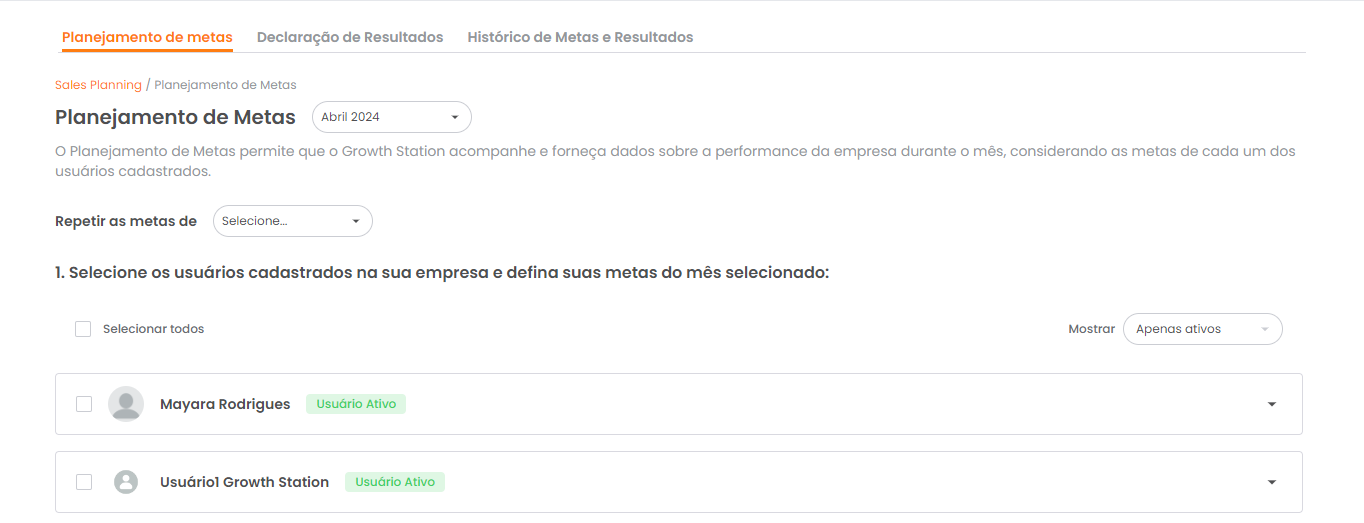
Task: Toggle the Selecionar todos checkbox
Action: click(x=83, y=329)
